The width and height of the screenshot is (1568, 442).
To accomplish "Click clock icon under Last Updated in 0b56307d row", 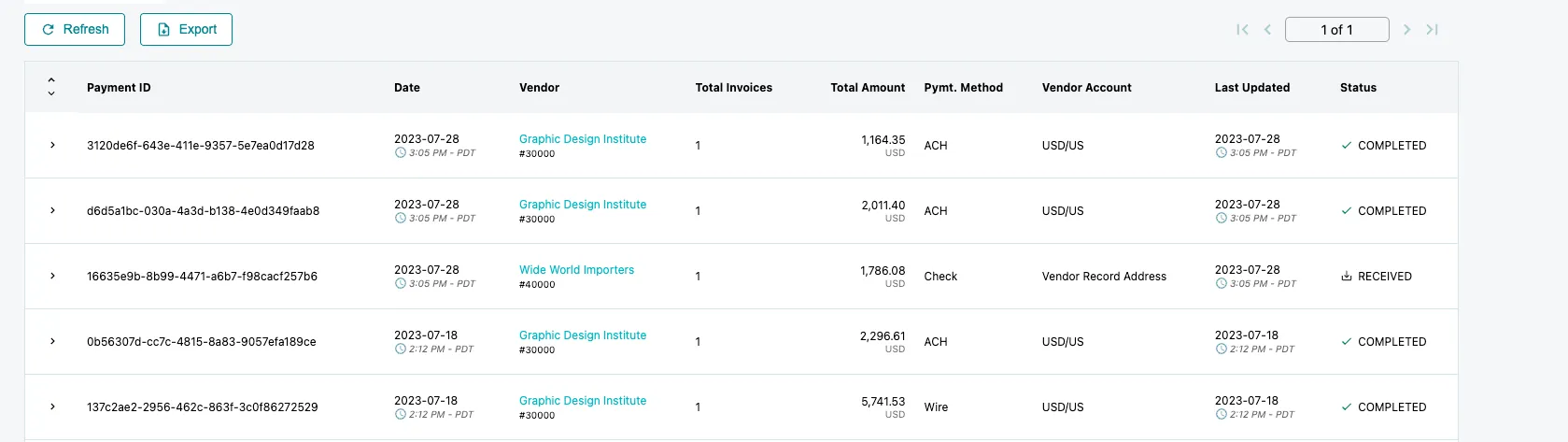I will (x=1221, y=349).
